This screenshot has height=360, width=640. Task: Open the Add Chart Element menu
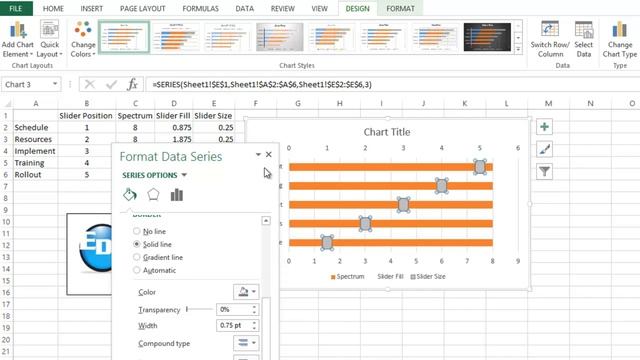pyautogui.click(x=18, y=40)
